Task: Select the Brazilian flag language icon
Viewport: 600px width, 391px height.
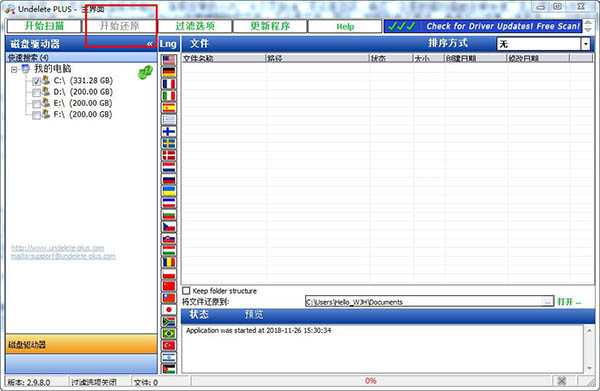Action: [169, 333]
